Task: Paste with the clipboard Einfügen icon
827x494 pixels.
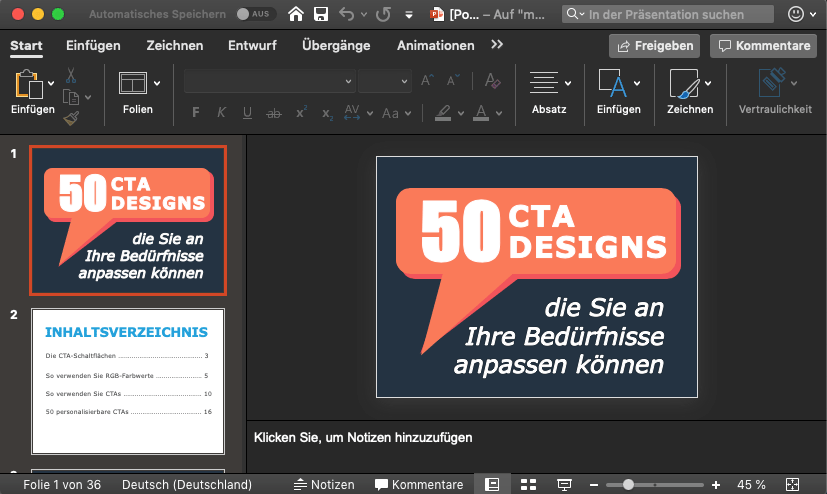Action: pyautogui.click(x=28, y=84)
